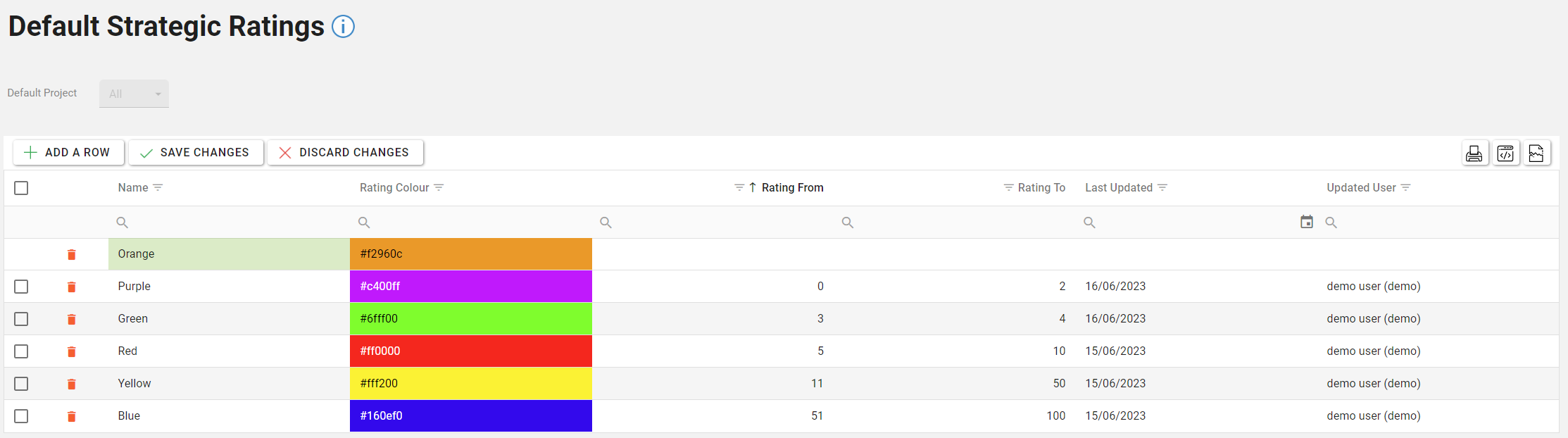The width and height of the screenshot is (1568, 438).
Task: Click the info icon beside the page title
Action: [343, 27]
